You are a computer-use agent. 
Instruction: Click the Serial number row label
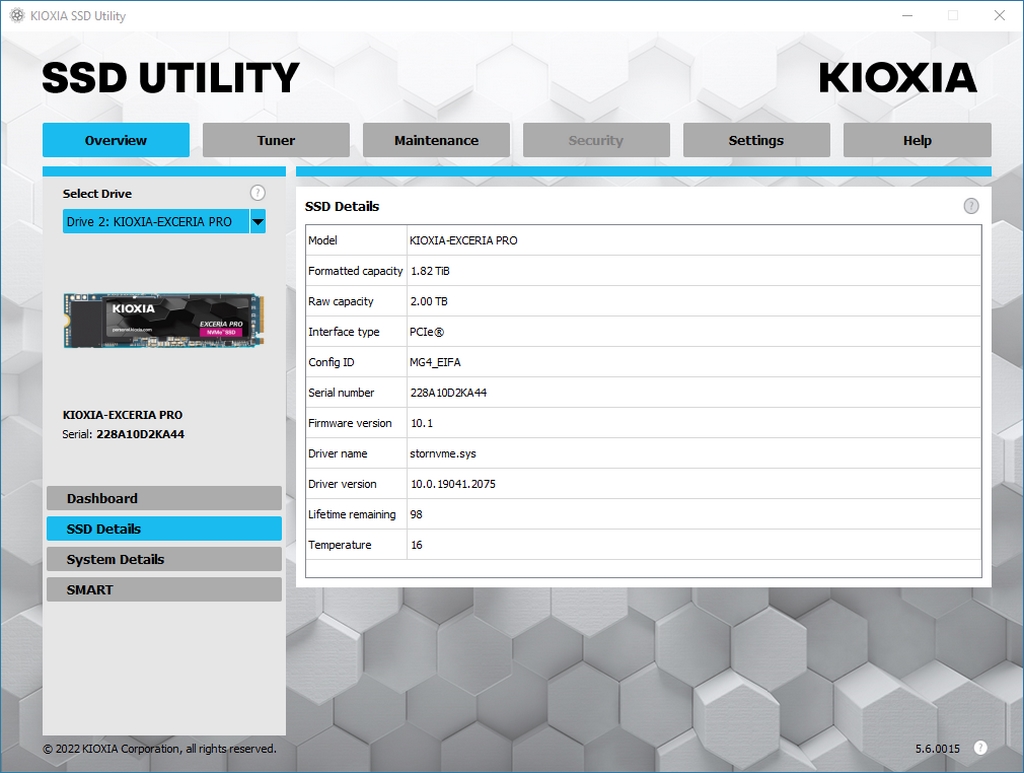point(341,392)
